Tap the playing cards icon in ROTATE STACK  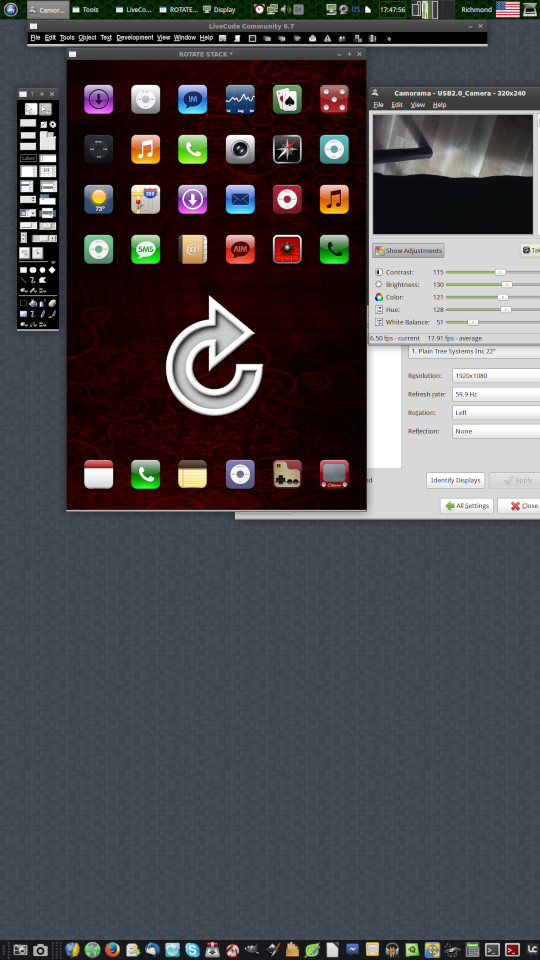coord(287,99)
